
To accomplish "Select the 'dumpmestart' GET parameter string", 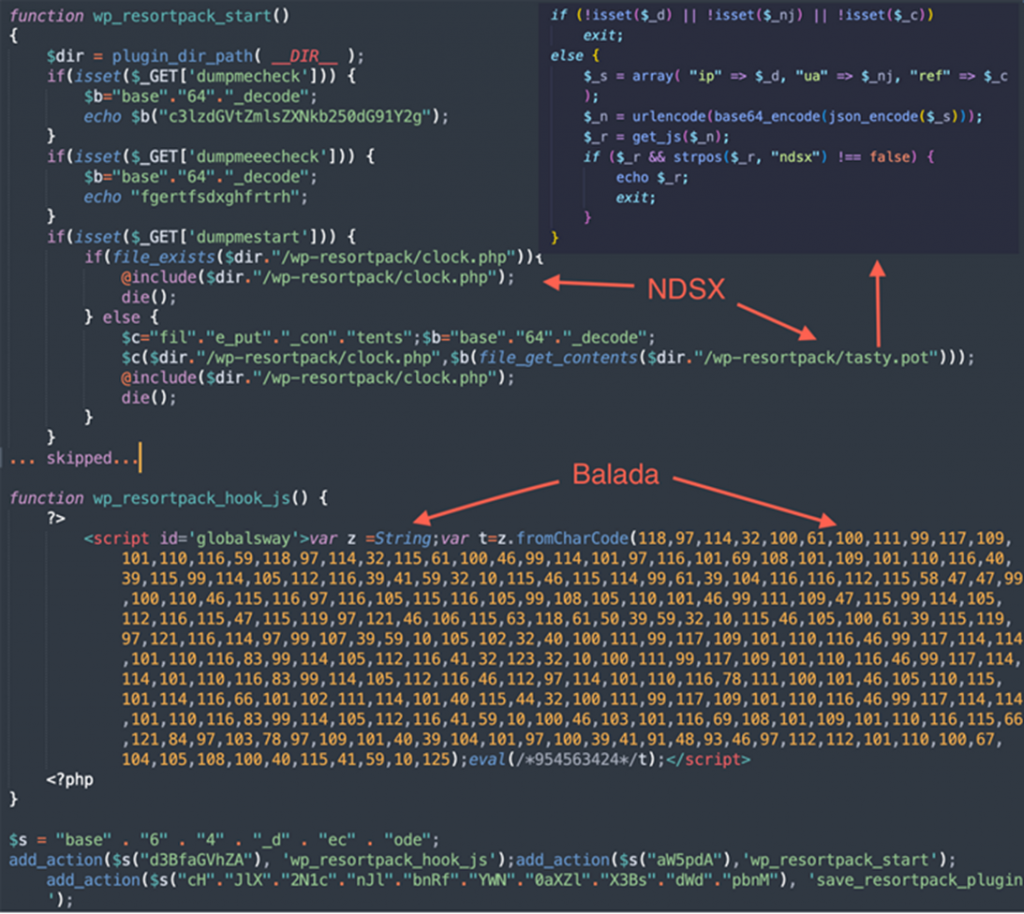I will [249, 237].
